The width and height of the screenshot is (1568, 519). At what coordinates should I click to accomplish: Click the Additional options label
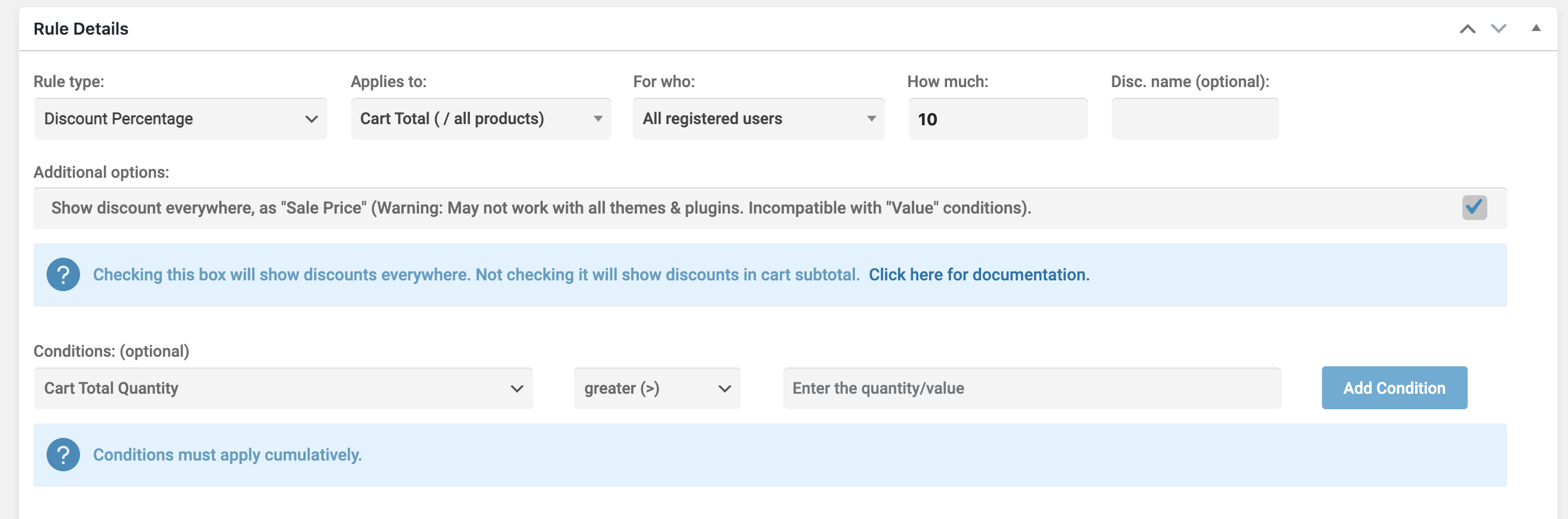coord(101,172)
